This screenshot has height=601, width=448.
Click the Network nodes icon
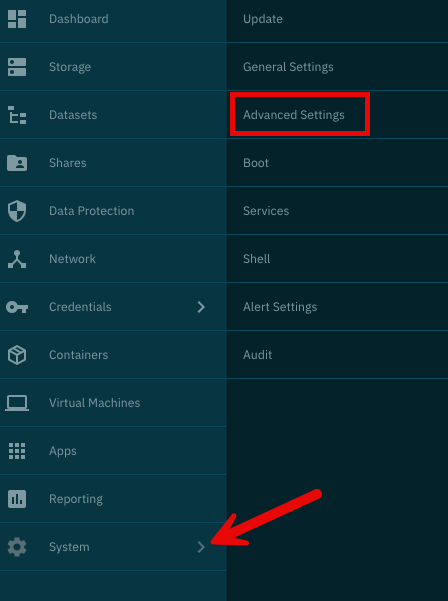pyautogui.click(x=17, y=259)
